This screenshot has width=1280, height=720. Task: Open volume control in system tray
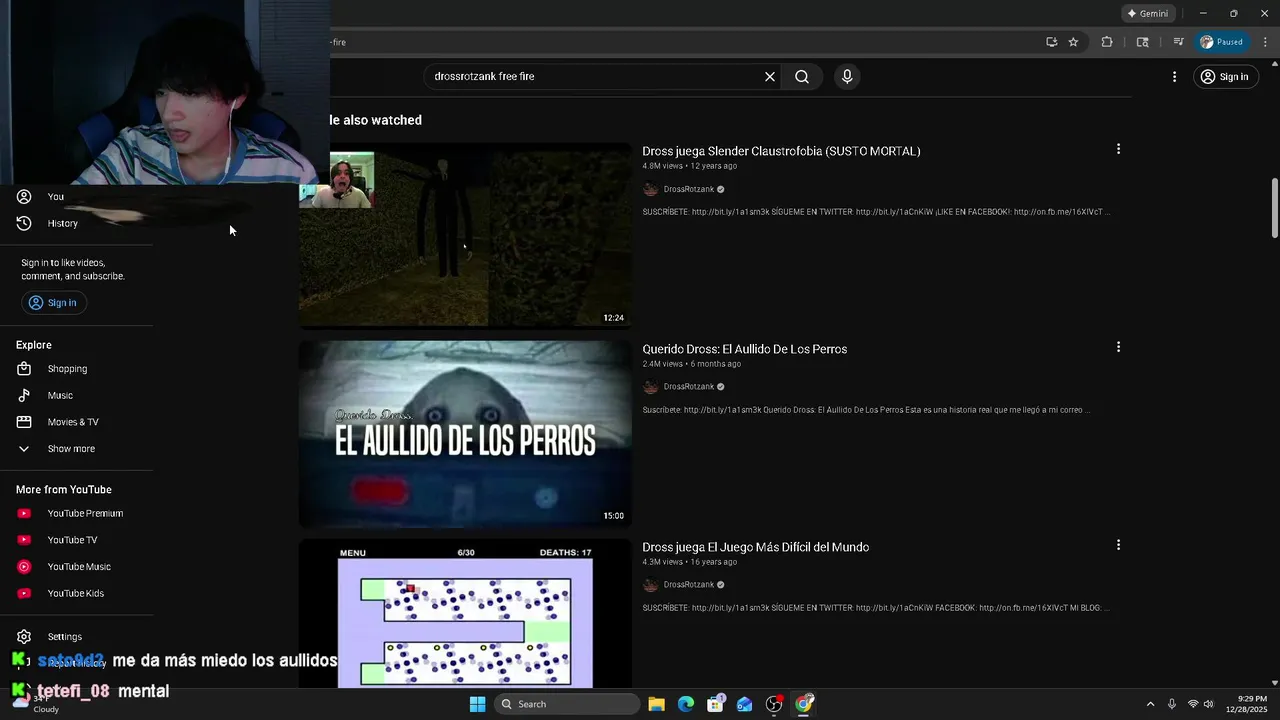(x=1209, y=704)
